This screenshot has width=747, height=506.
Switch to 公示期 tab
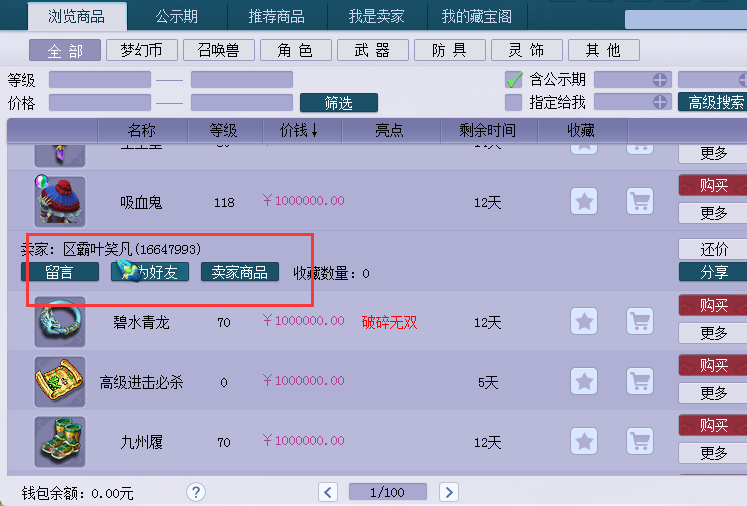coord(177,17)
